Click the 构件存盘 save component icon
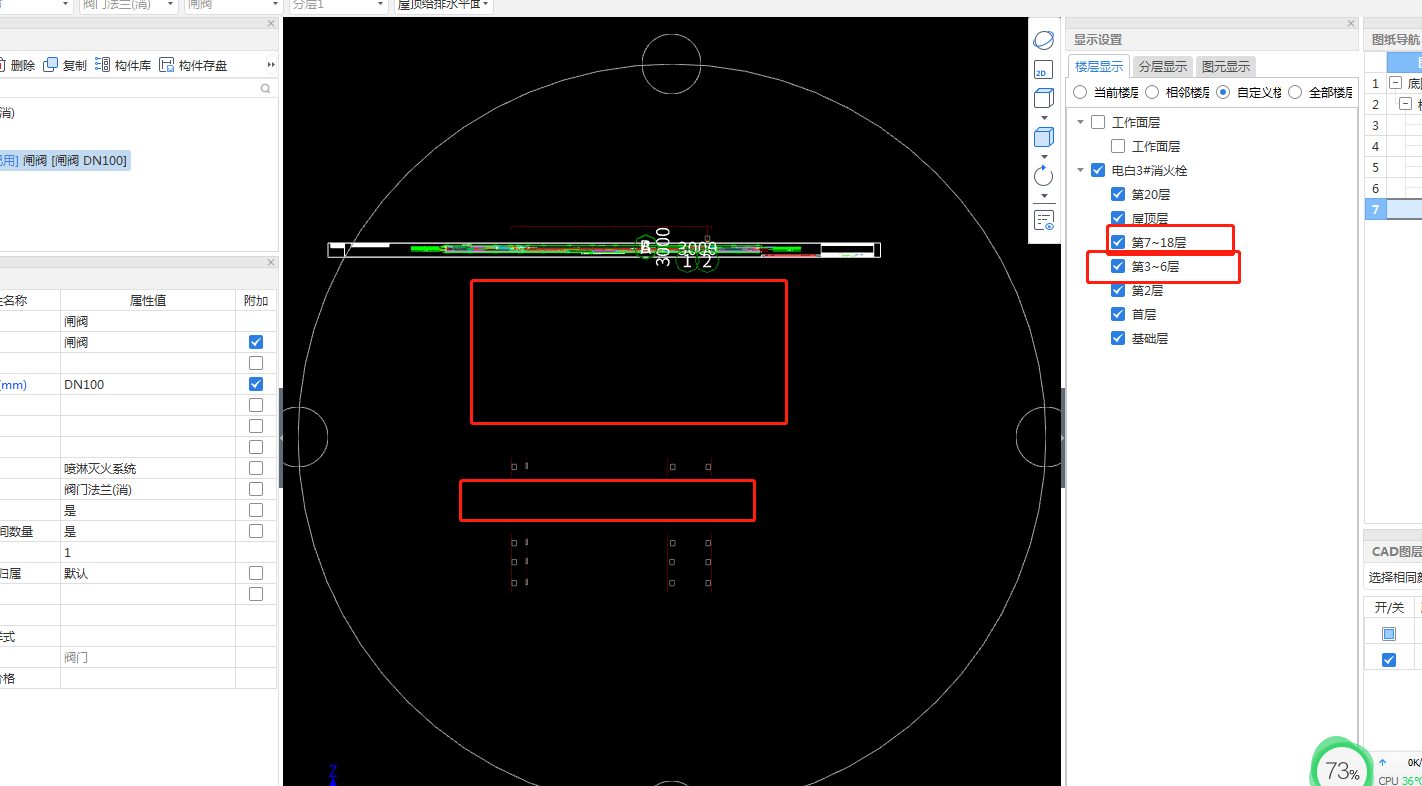This screenshot has height=786, width=1422. (166, 65)
